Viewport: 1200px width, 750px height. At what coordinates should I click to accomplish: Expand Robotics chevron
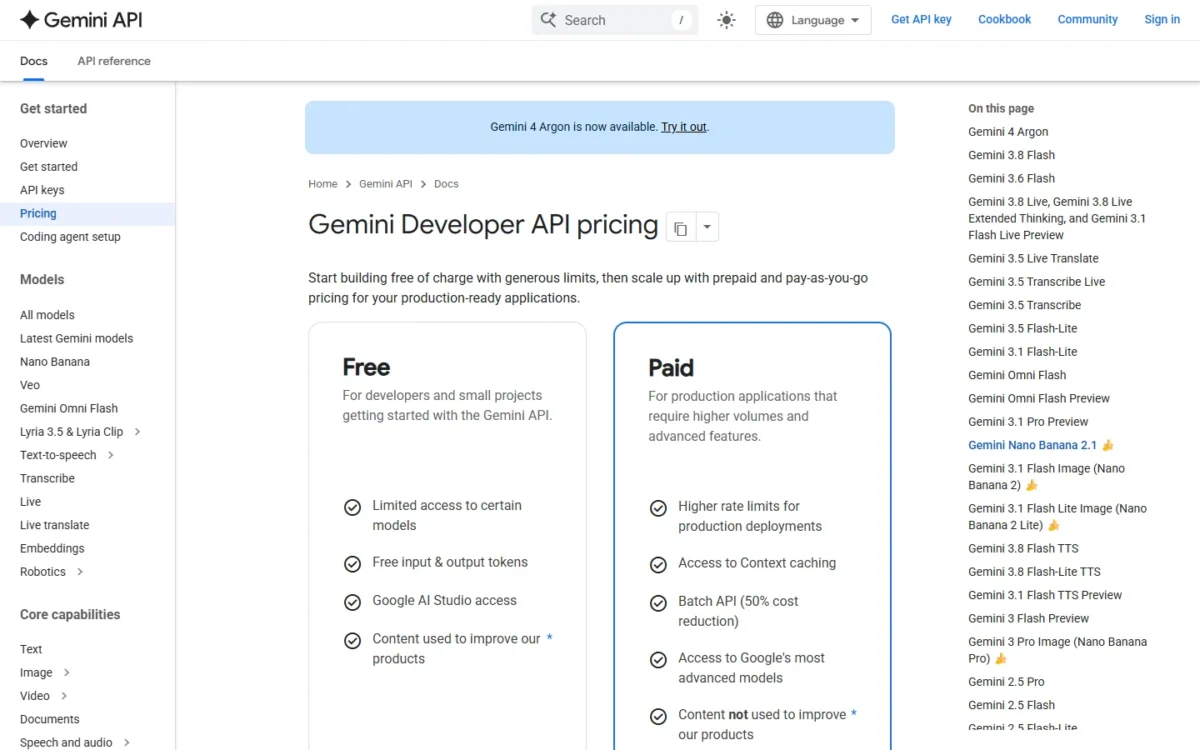click(80, 572)
